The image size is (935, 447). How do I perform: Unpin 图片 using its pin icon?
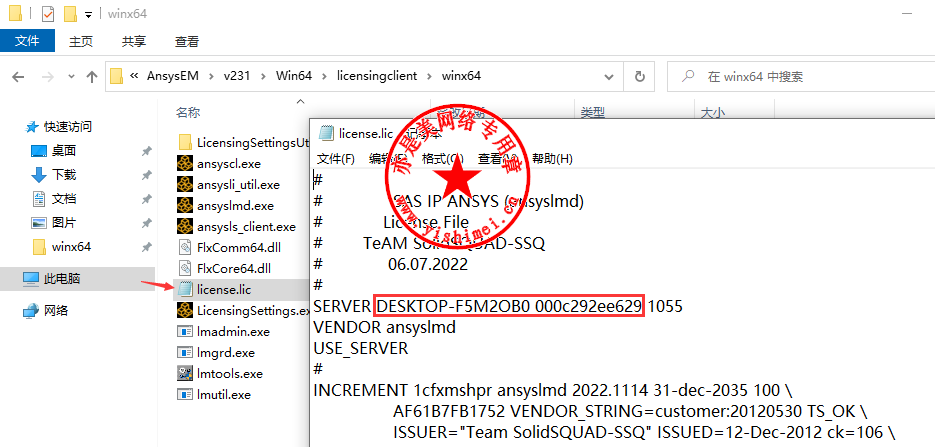click(146, 223)
